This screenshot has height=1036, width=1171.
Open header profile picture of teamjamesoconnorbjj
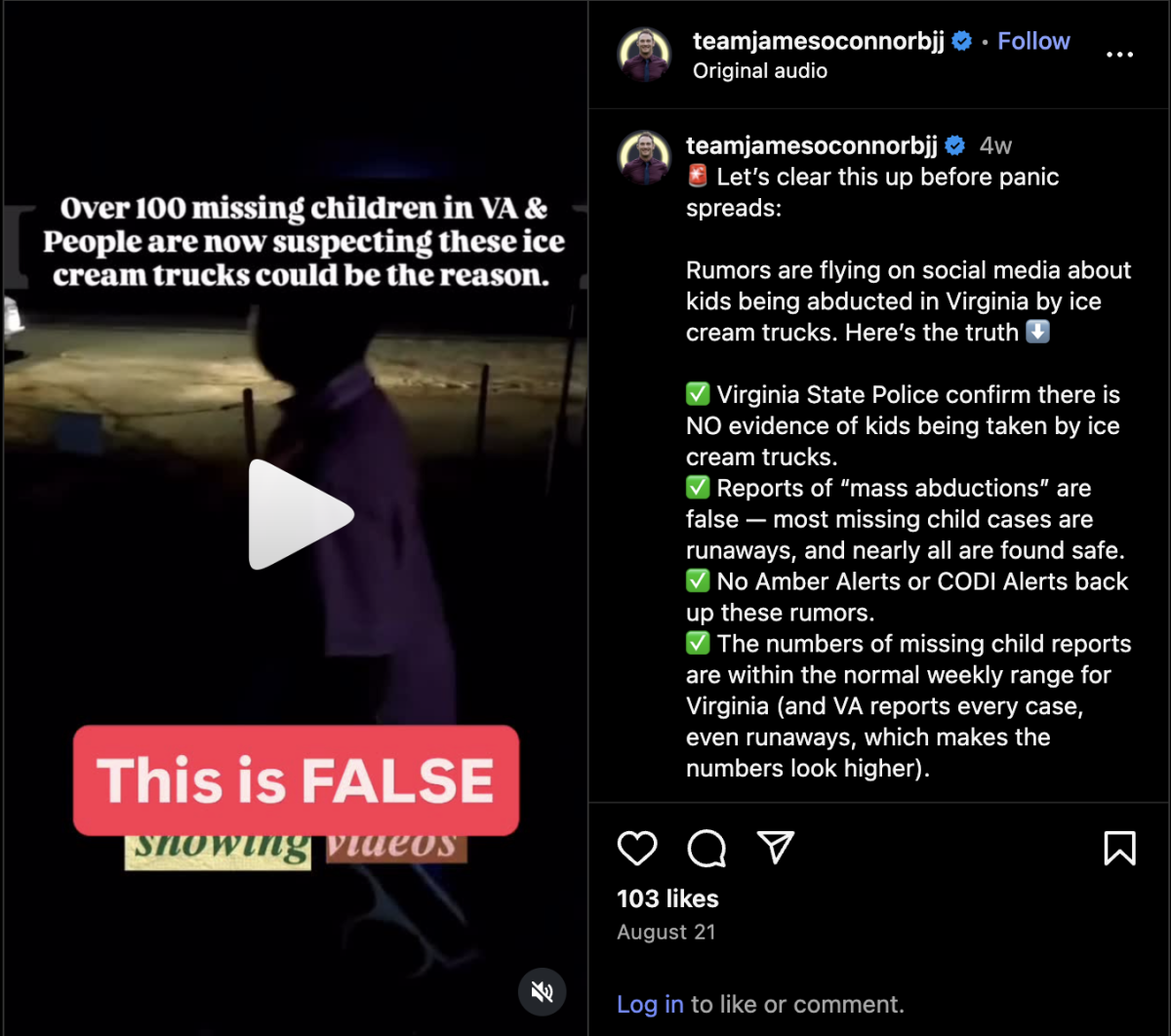pyautogui.click(x=644, y=55)
